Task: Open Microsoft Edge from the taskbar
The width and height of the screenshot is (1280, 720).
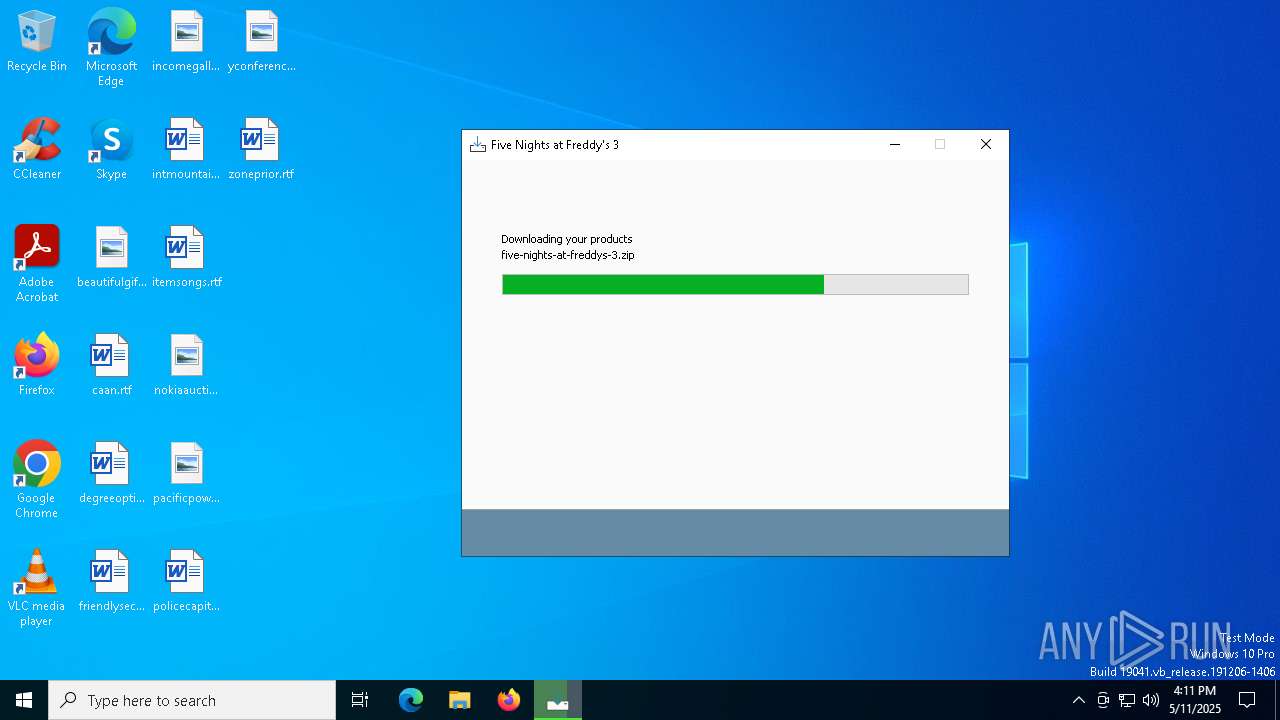Action: [x=411, y=700]
